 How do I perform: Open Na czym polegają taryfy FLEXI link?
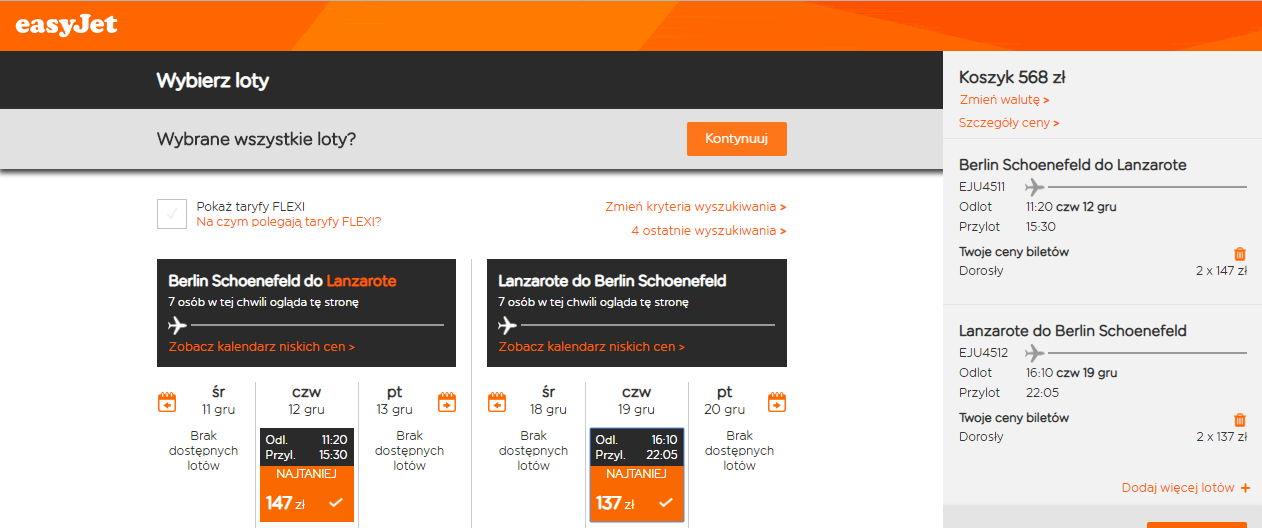click(x=289, y=222)
